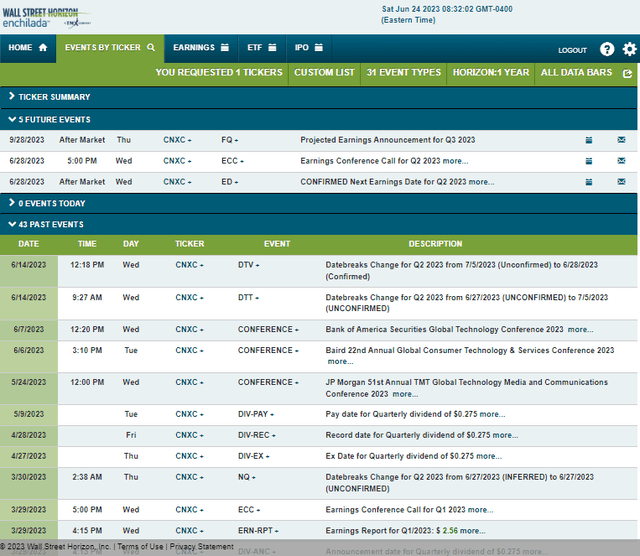Click more link on Pay date for Quarterly dividend
640x556 pixels.
493,414
